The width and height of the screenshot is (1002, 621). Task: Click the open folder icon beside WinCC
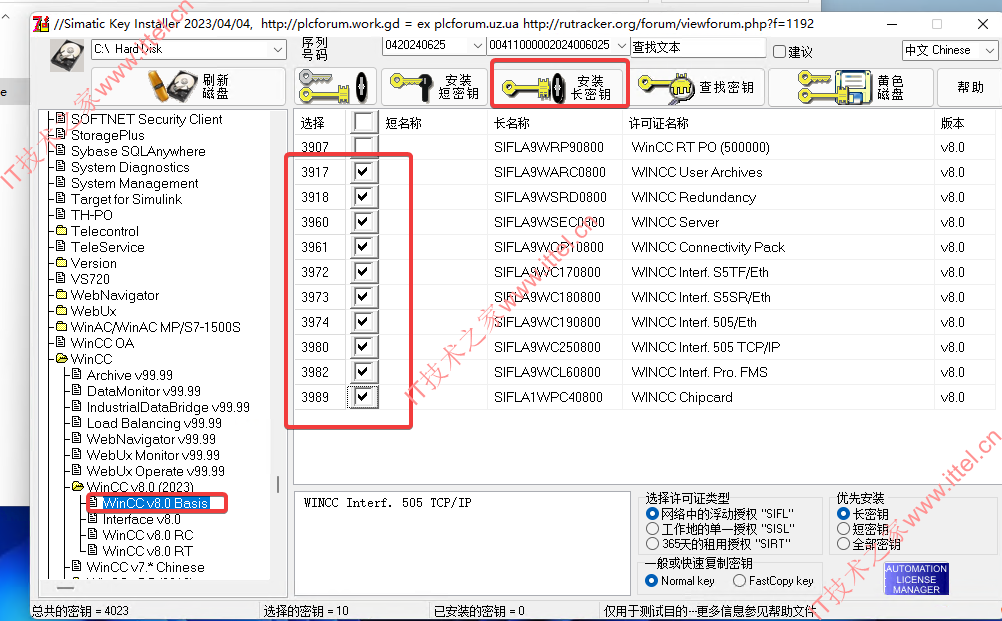61,358
